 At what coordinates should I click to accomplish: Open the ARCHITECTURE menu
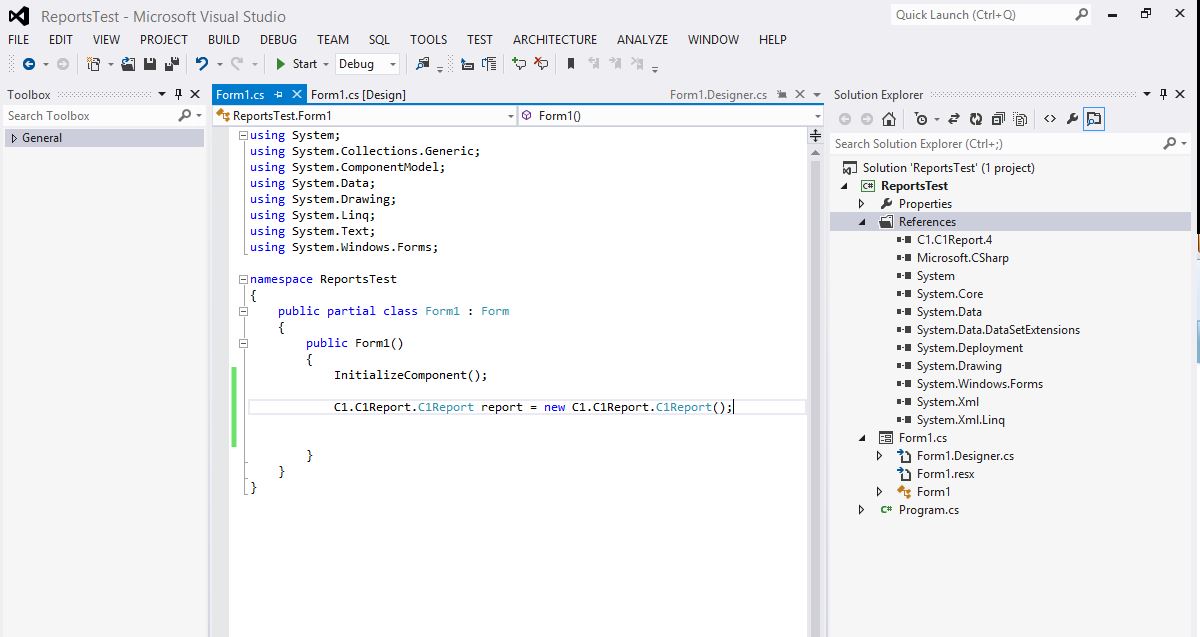pos(555,39)
